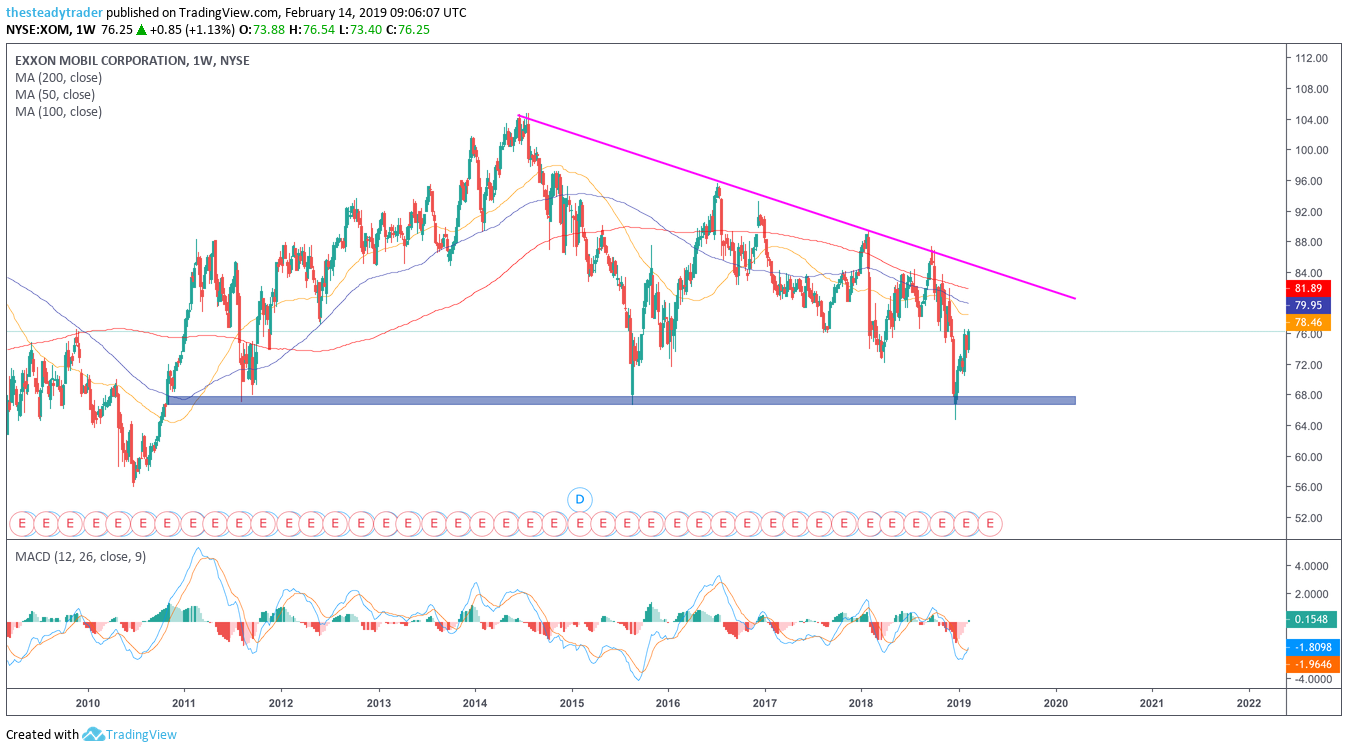Click the 2012 year label on time axis
Screen dimensions: 1348x752
(x=281, y=703)
